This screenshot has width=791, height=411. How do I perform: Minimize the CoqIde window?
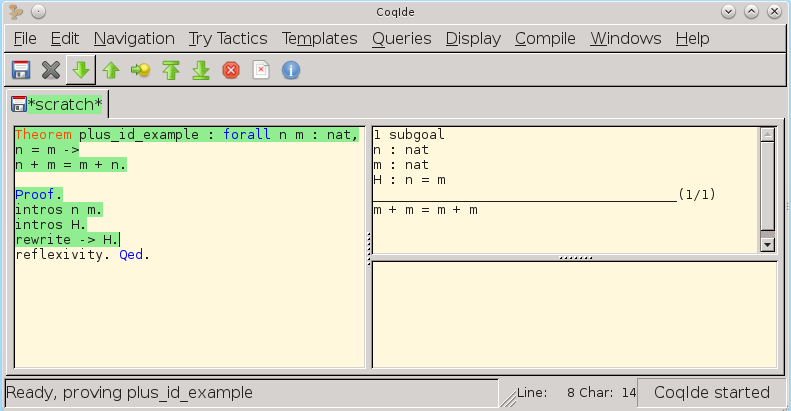pyautogui.click(x=728, y=11)
